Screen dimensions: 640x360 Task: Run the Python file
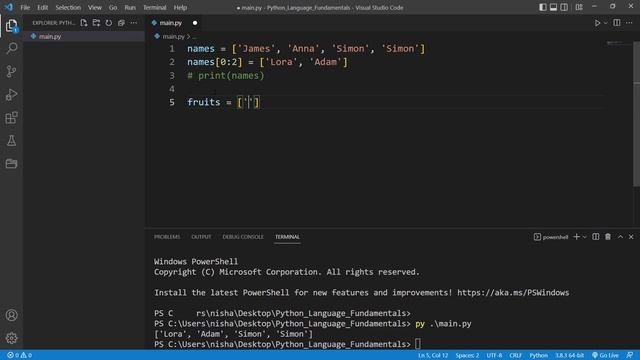(x=597, y=23)
